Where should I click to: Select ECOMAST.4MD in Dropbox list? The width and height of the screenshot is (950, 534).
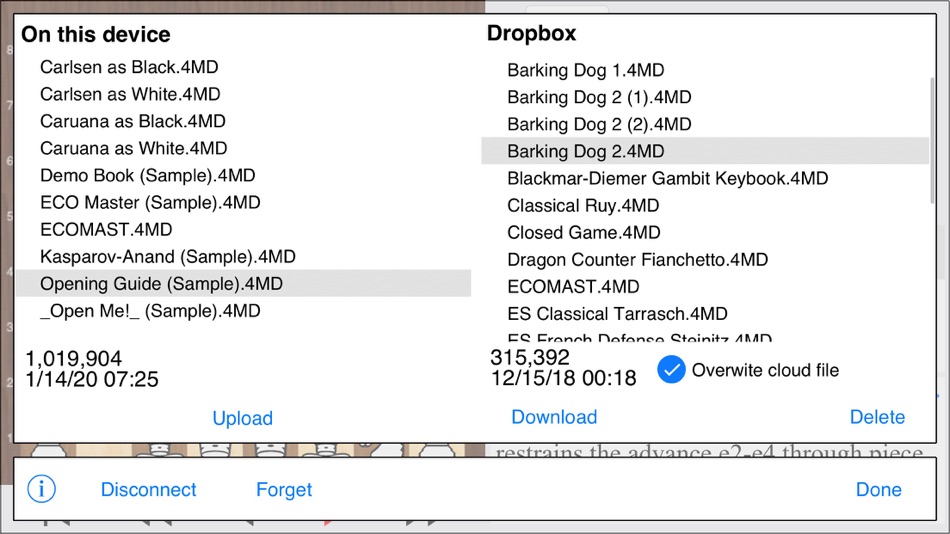[705, 286]
